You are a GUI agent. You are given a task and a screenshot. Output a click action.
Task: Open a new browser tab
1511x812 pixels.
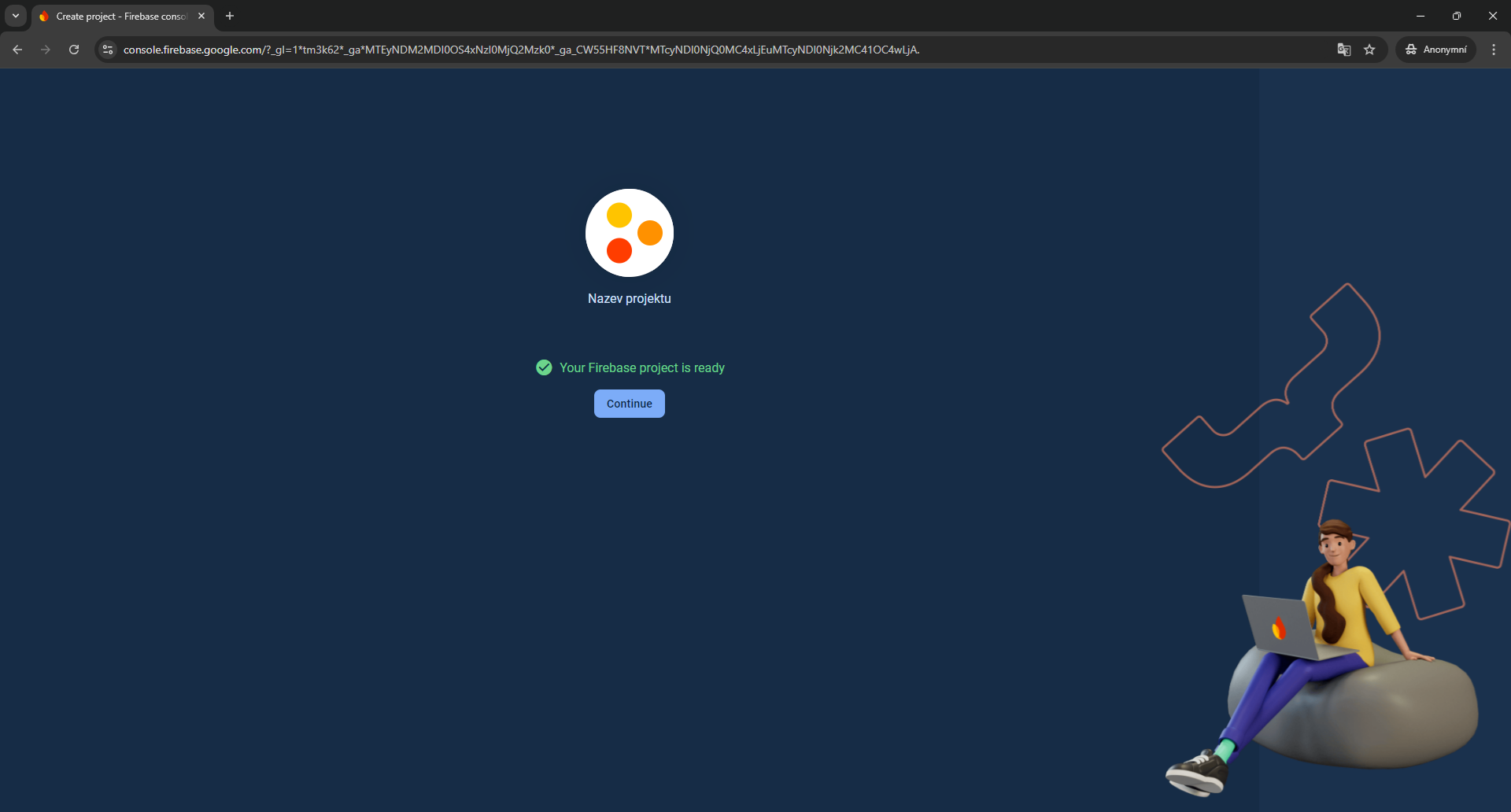(230, 16)
